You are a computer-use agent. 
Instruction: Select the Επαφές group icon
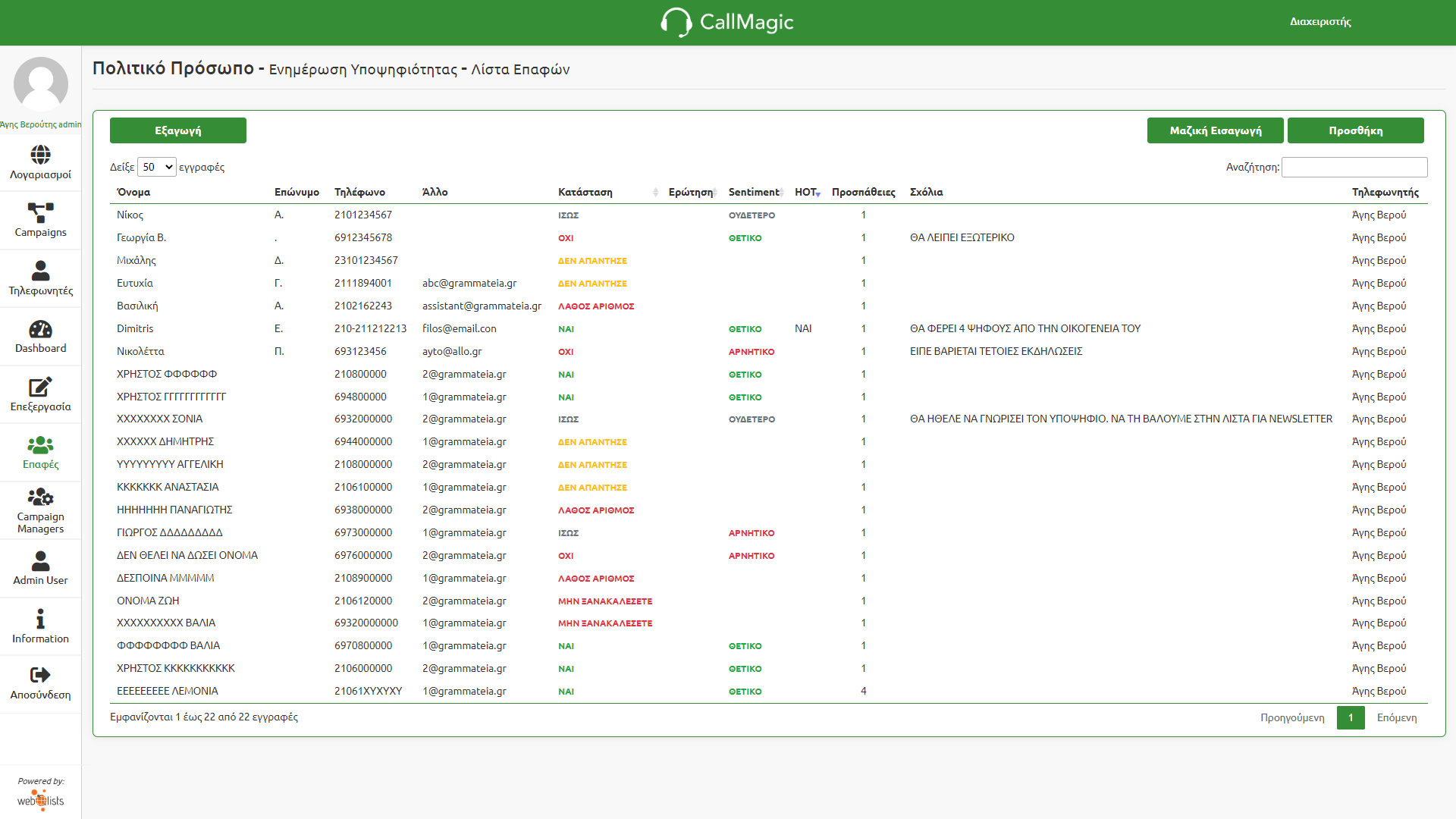coord(40,445)
